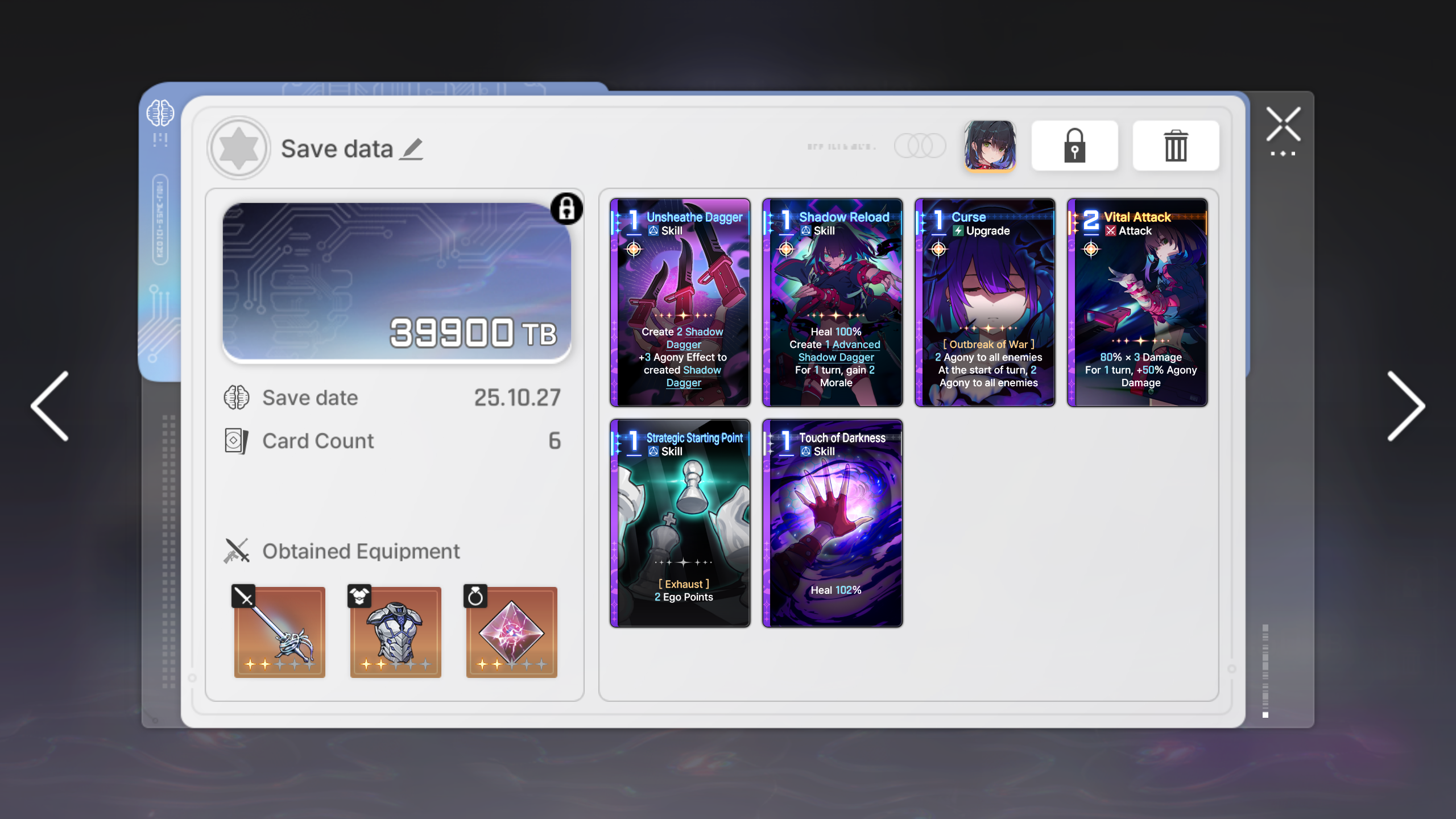The width and height of the screenshot is (1456, 819).
Task: Open the Curse upgrade card
Action: coord(985,303)
